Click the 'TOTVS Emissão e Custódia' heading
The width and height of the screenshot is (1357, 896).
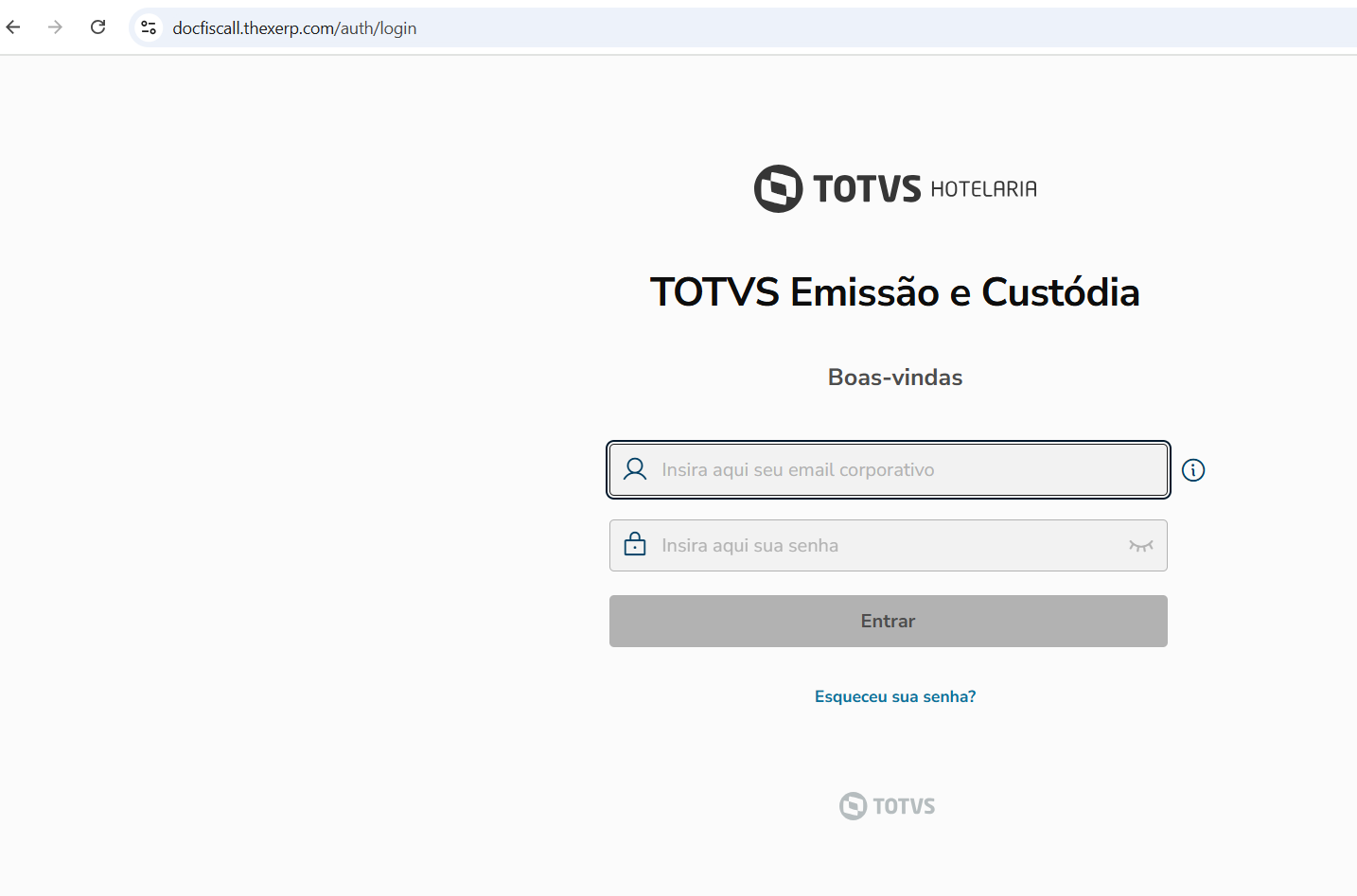(x=895, y=292)
